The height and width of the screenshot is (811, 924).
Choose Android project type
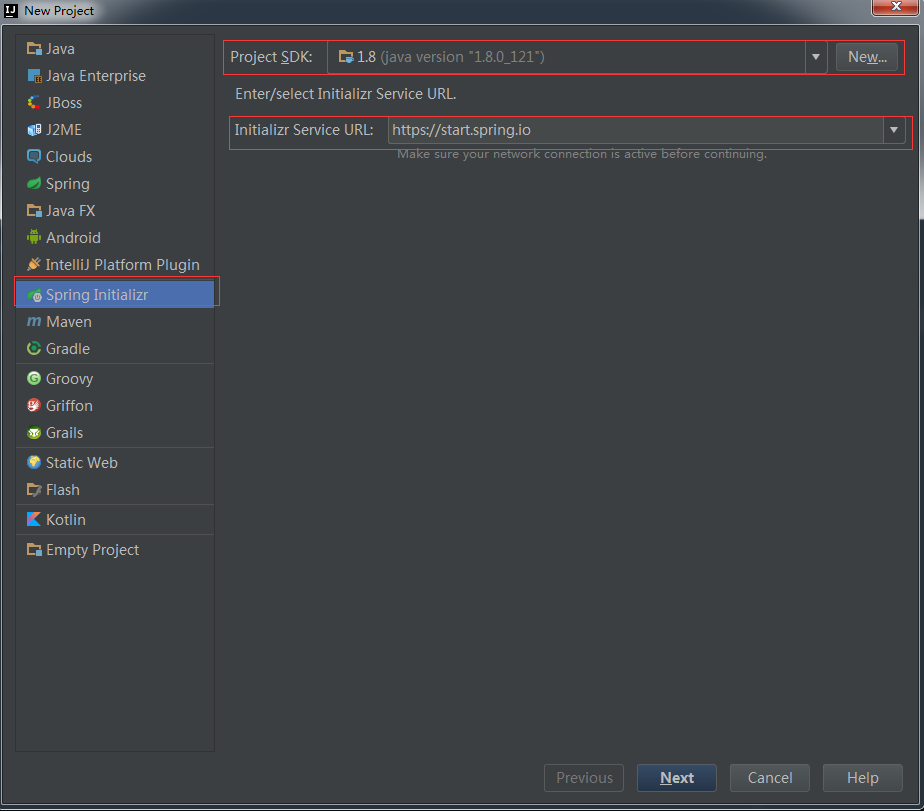point(115,238)
